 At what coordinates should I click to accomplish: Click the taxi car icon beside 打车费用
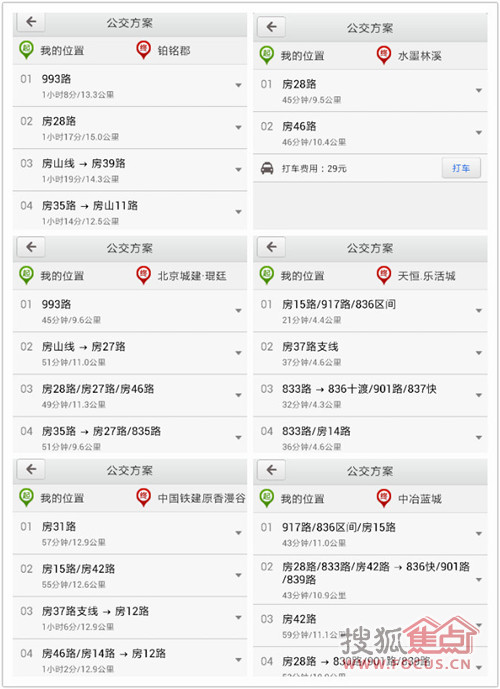point(267,168)
